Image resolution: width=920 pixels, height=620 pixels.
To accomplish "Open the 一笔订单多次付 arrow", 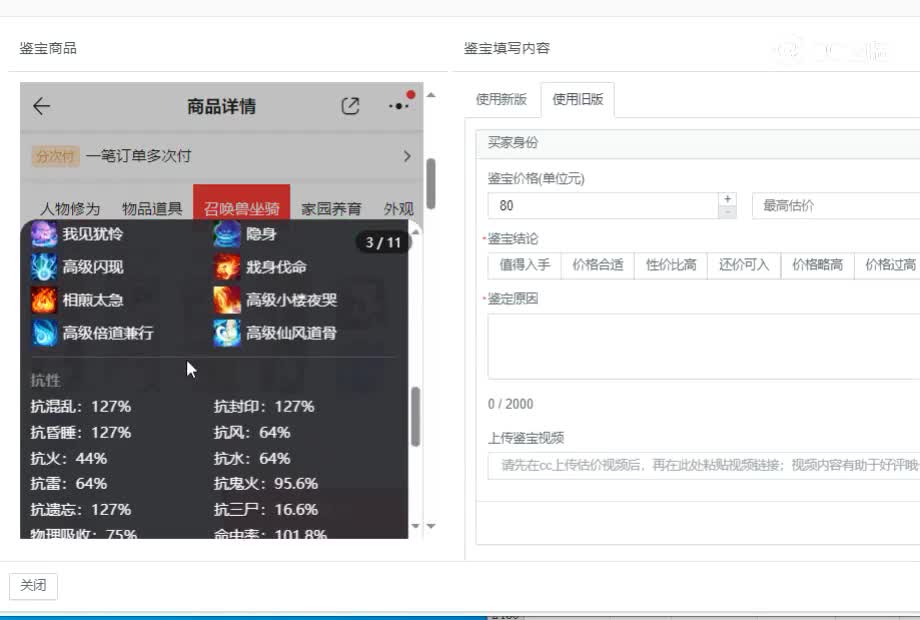I will pos(407,156).
